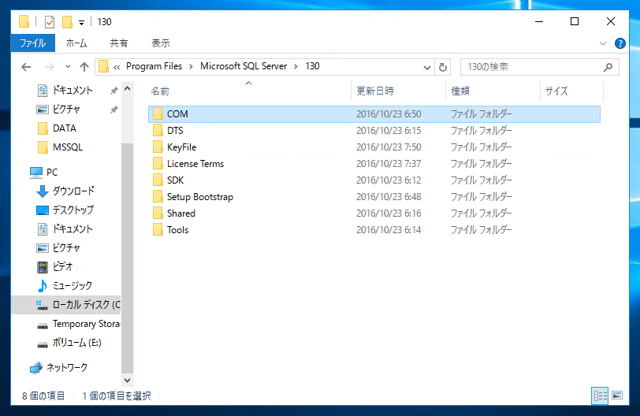Screen dimensions: 640x416
Task: Open the ファイル menu tab
Action: [33, 43]
